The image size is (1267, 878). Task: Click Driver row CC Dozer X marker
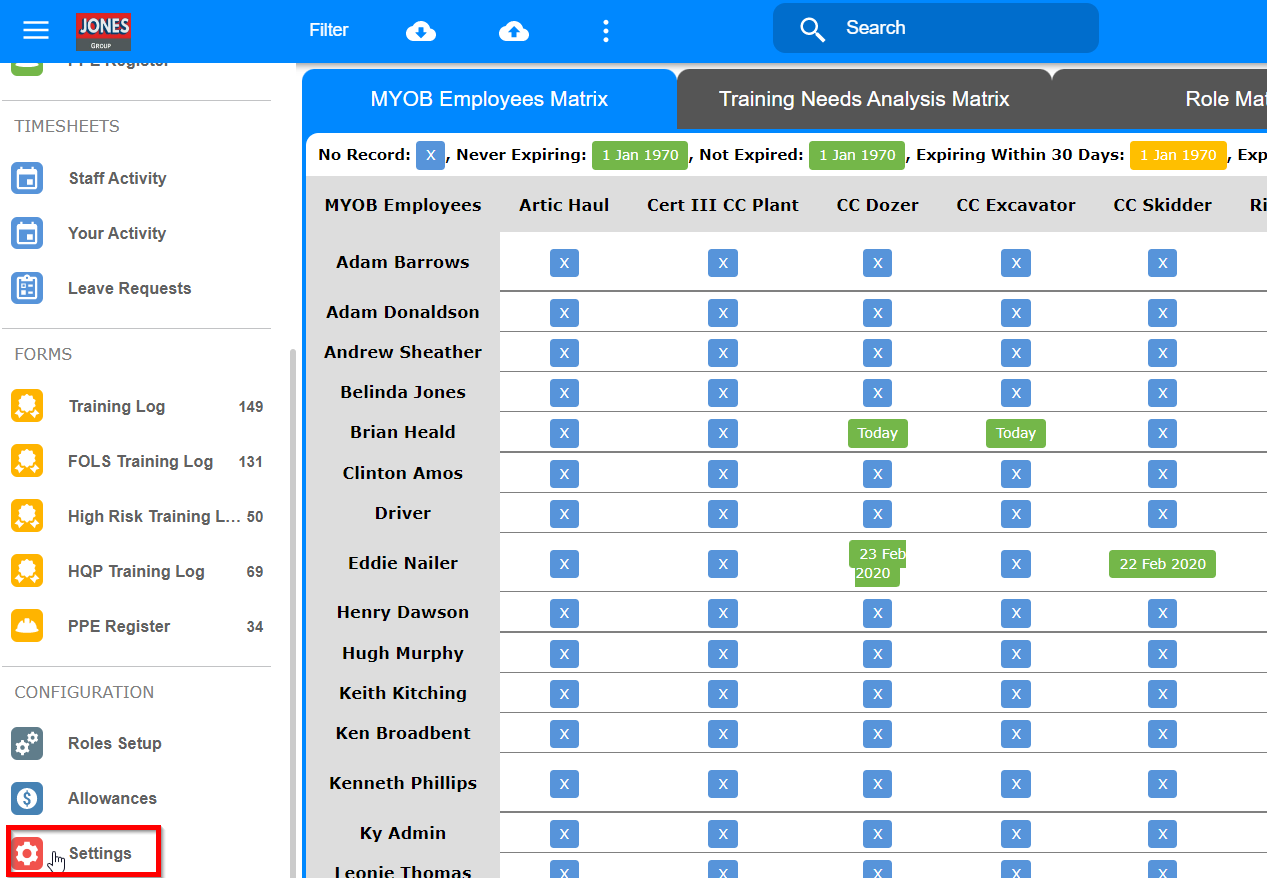(x=877, y=514)
